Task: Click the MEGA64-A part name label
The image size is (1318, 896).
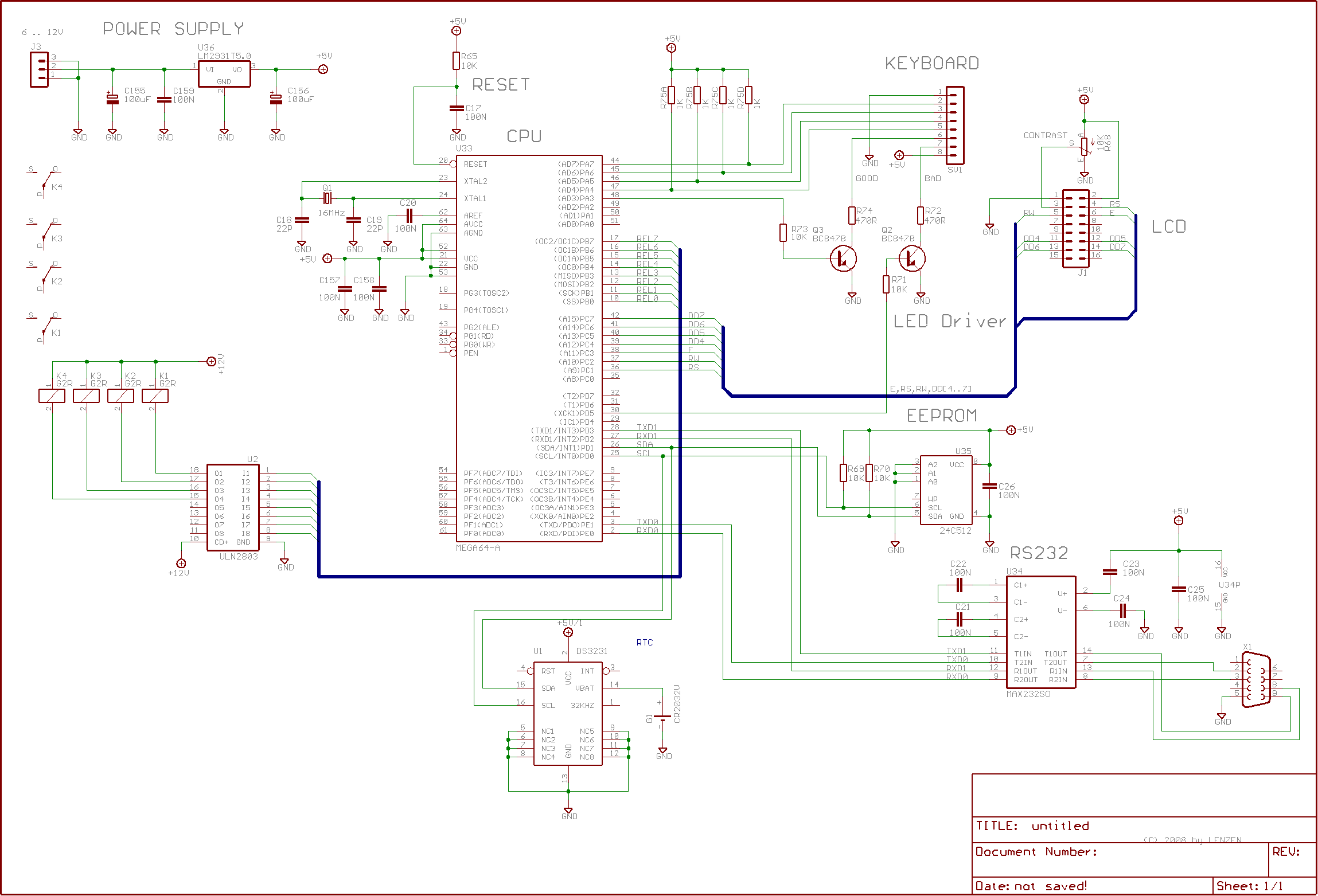Action: 478,548
